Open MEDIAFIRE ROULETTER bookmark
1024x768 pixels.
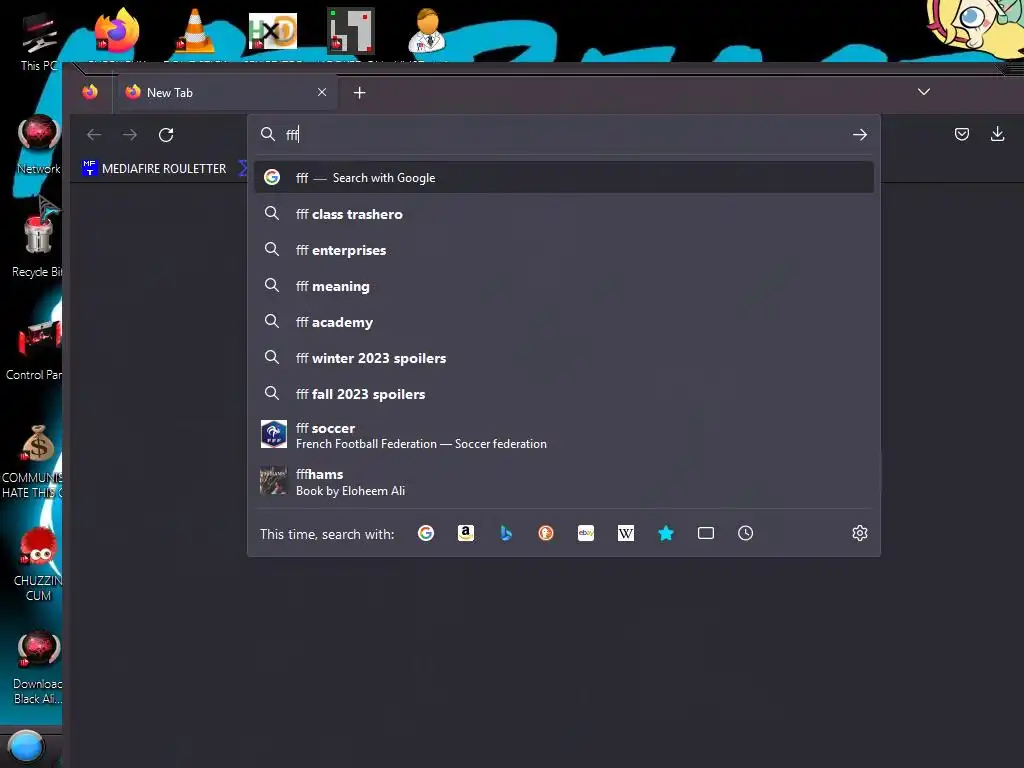[x=155, y=168]
